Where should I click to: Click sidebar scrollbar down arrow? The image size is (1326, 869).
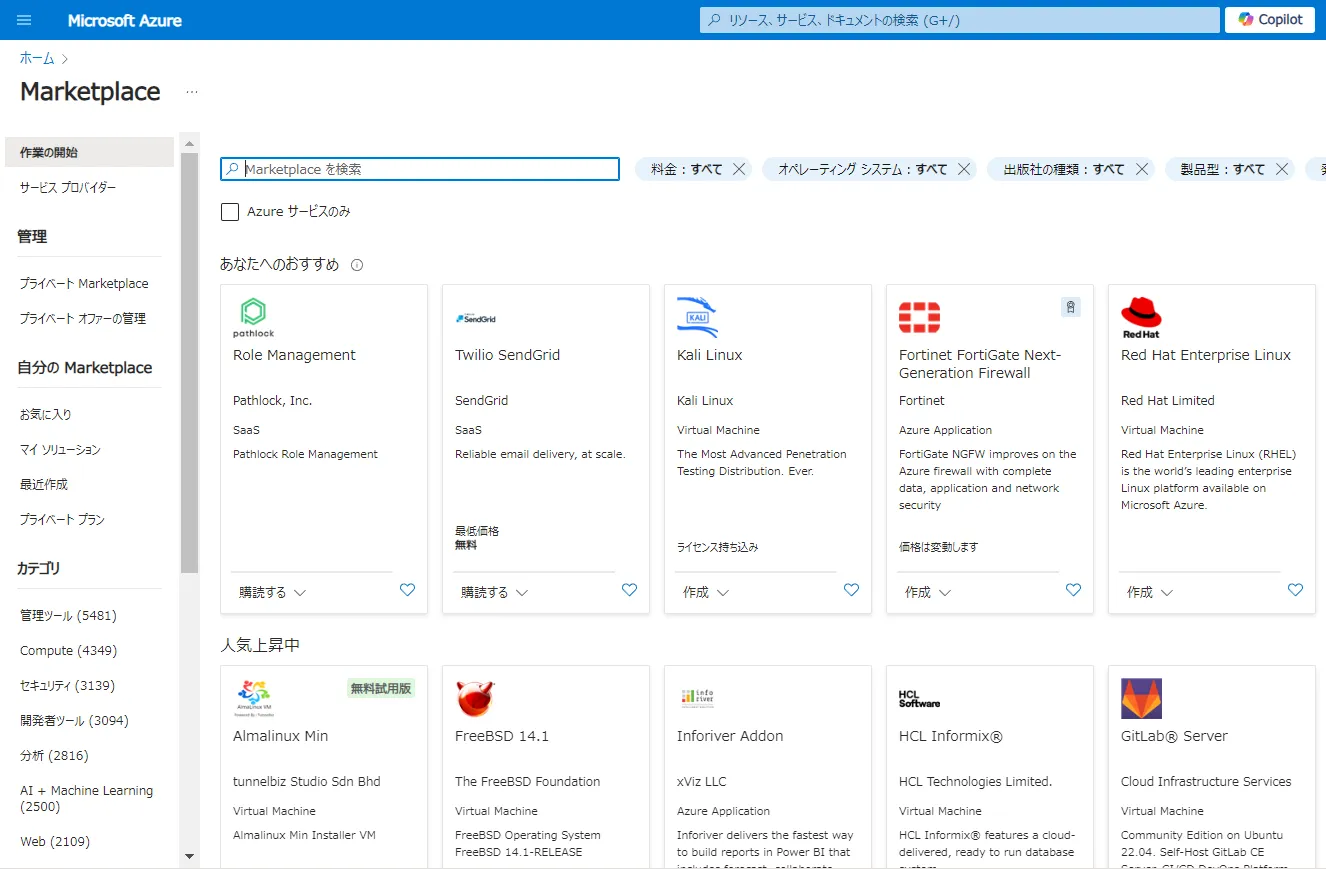[x=190, y=856]
